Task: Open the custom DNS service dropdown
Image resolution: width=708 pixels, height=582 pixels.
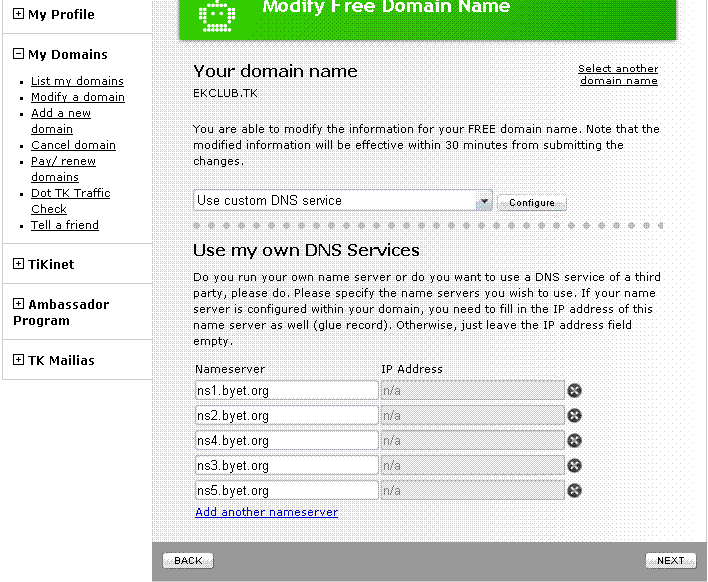Action: click(x=484, y=201)
